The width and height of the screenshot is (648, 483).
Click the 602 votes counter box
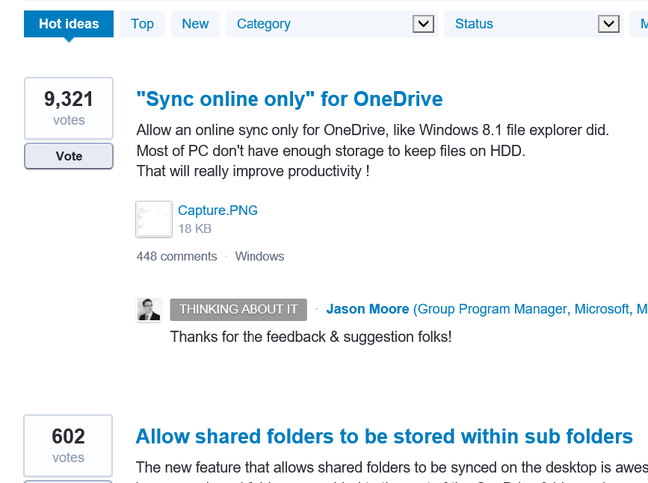pyautogui.click(x=68, y=446)
